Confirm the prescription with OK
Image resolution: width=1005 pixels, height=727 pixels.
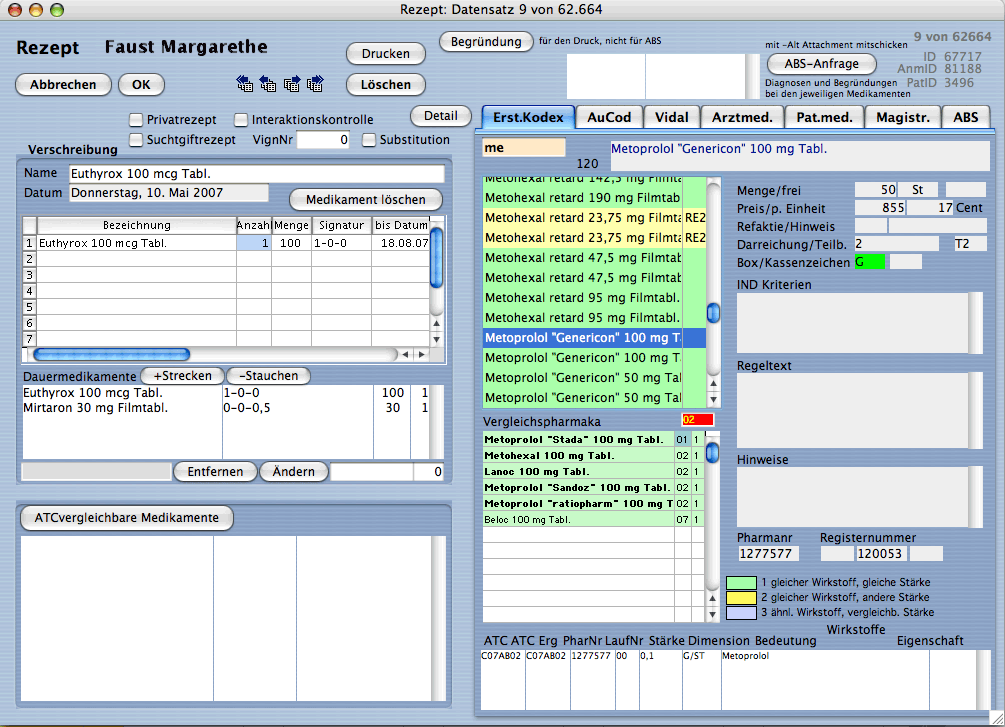point(141,85)
